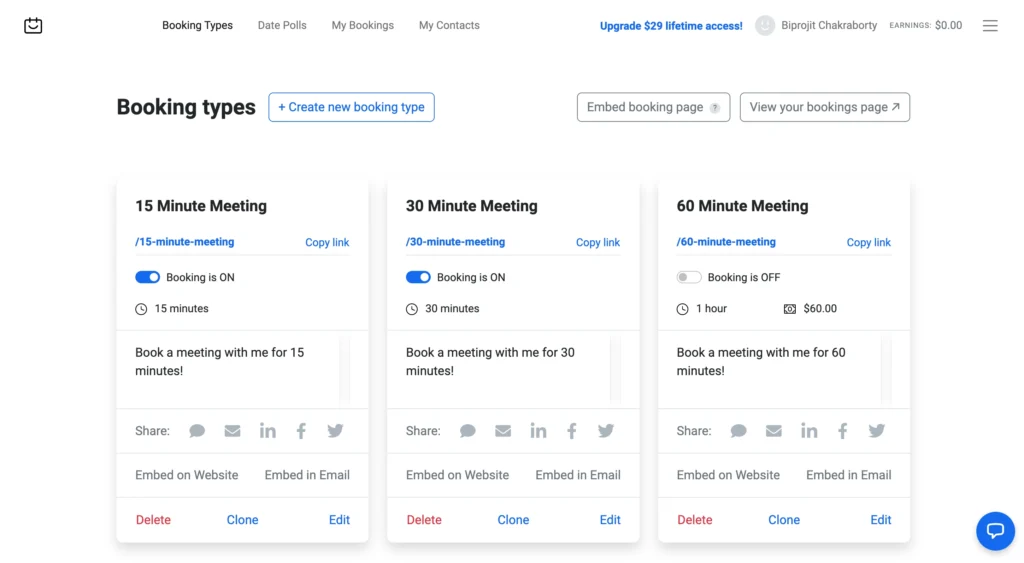1024x563 pixels.
Task: Edit the 15 Minute Meeting
Action: coord(339,520)
